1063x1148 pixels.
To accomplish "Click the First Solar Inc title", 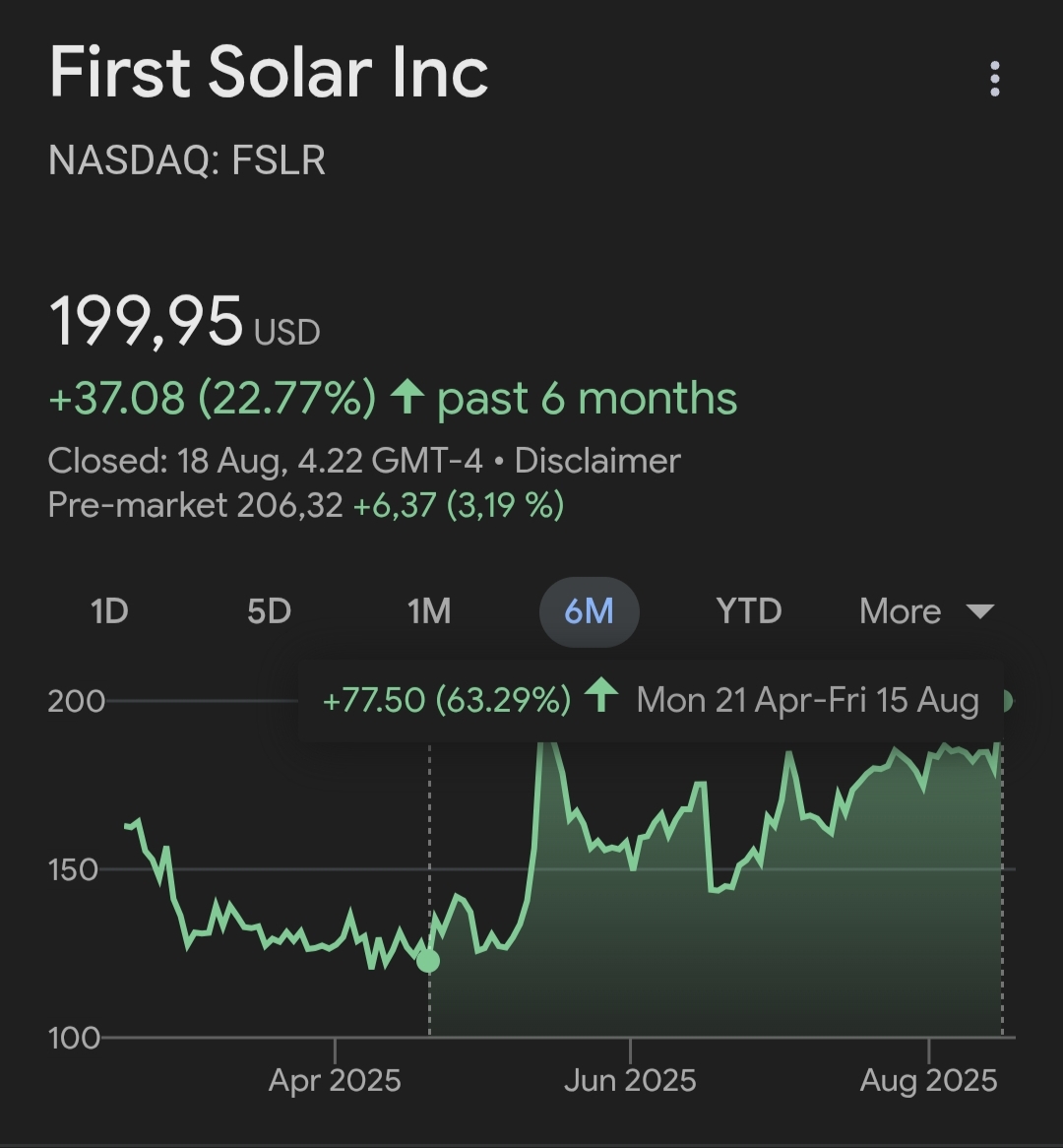I will [x=269, y=73].
